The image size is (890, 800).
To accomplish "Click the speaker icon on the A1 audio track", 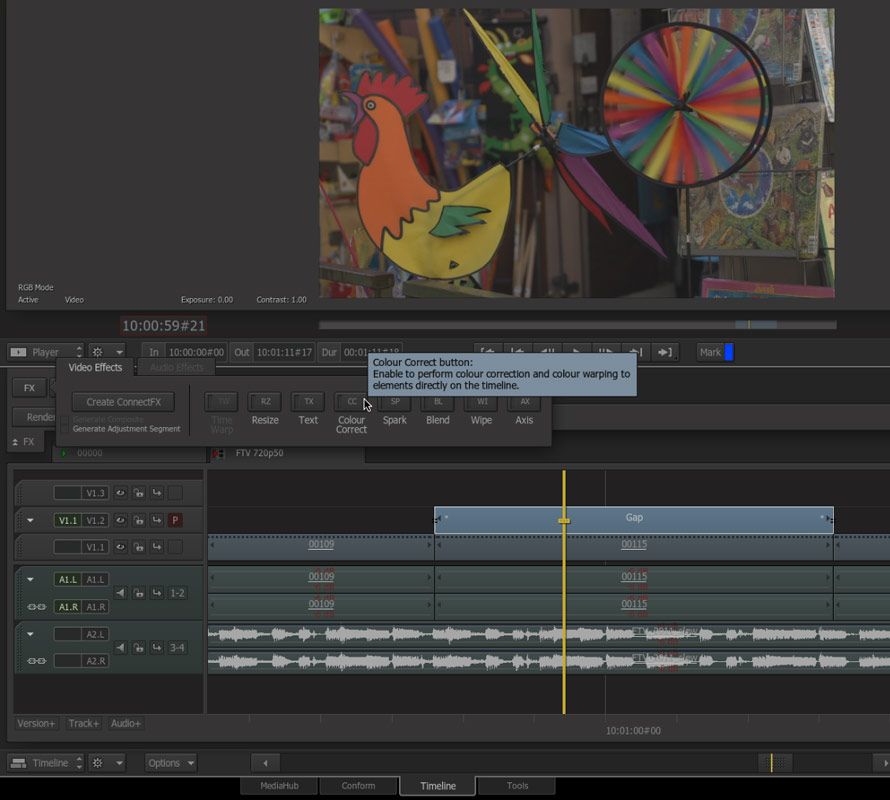I will [x=121, y=593].
